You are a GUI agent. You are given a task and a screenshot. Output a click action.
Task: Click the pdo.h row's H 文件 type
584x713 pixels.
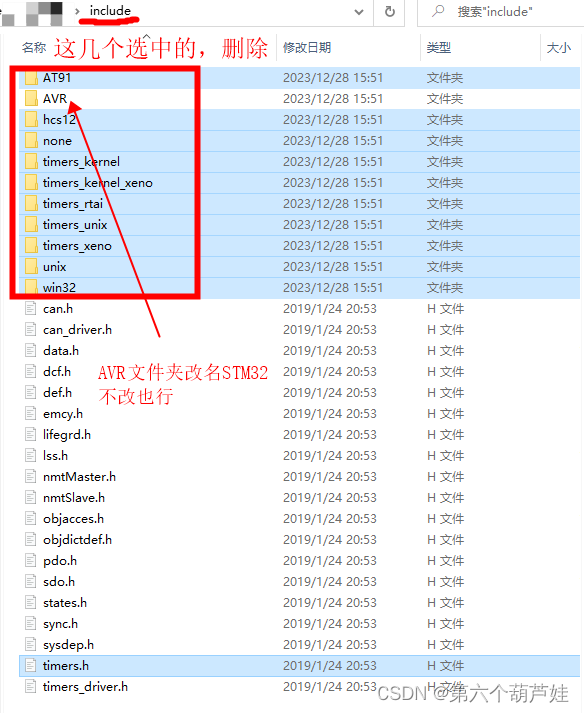pyautogui.click(x=445, y=561)
